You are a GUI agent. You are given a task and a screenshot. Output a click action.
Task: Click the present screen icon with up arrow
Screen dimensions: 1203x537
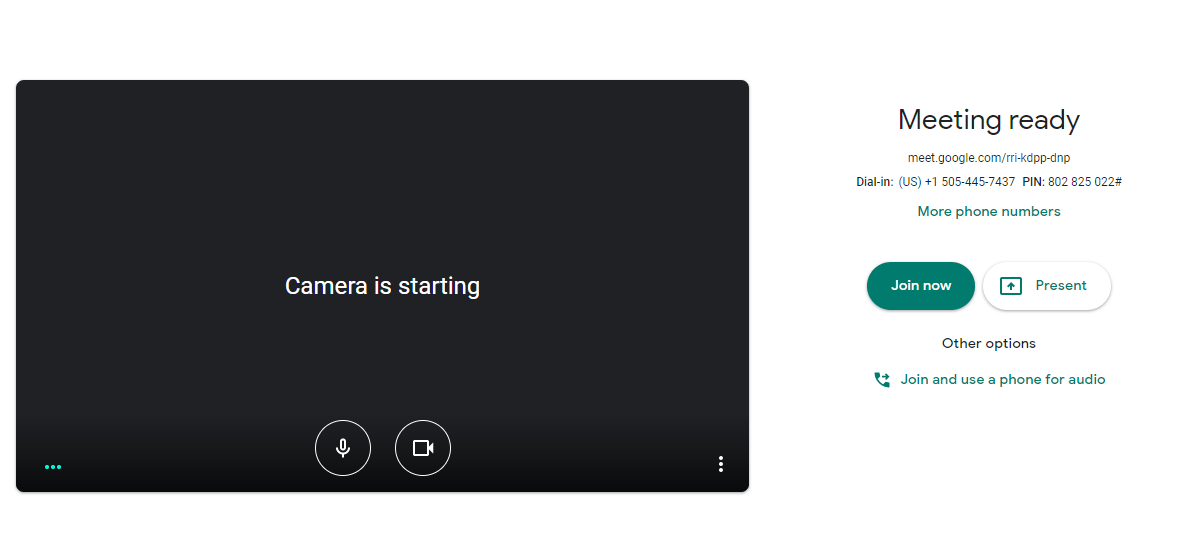pyautogui.click(x=1011, y=286)
